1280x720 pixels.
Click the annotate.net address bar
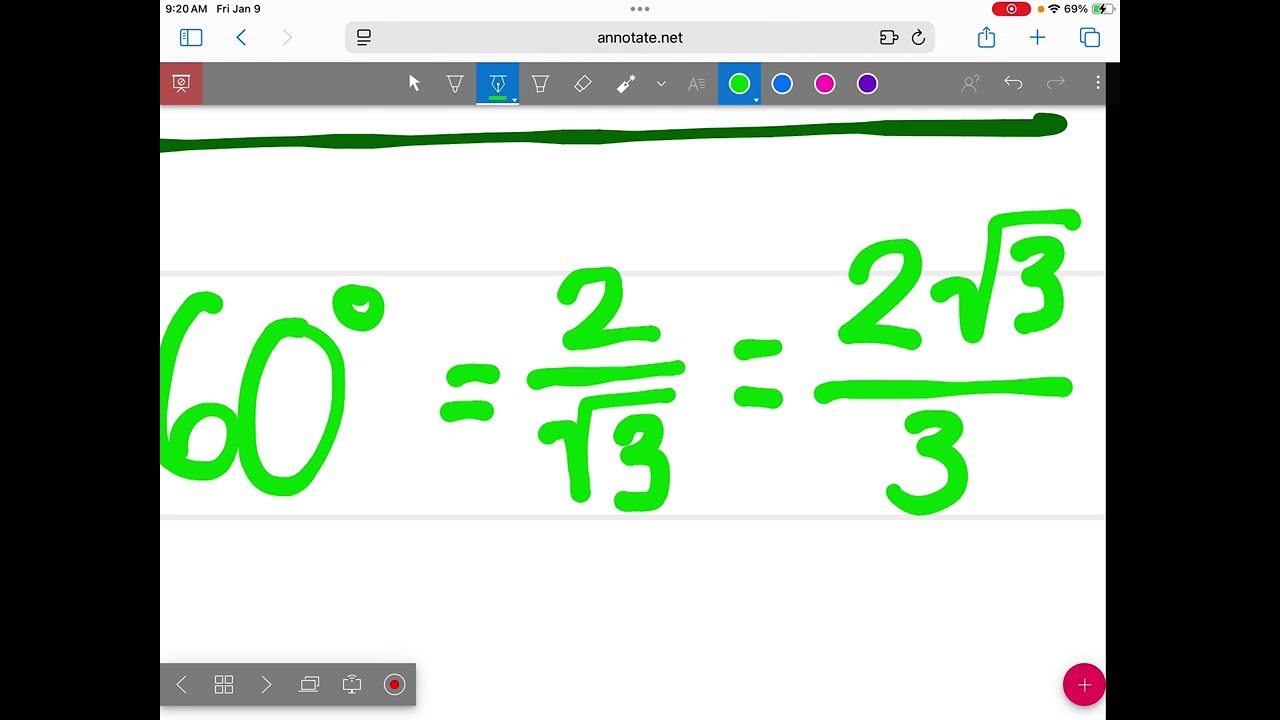pyautogui.click(x=640, y=37)
